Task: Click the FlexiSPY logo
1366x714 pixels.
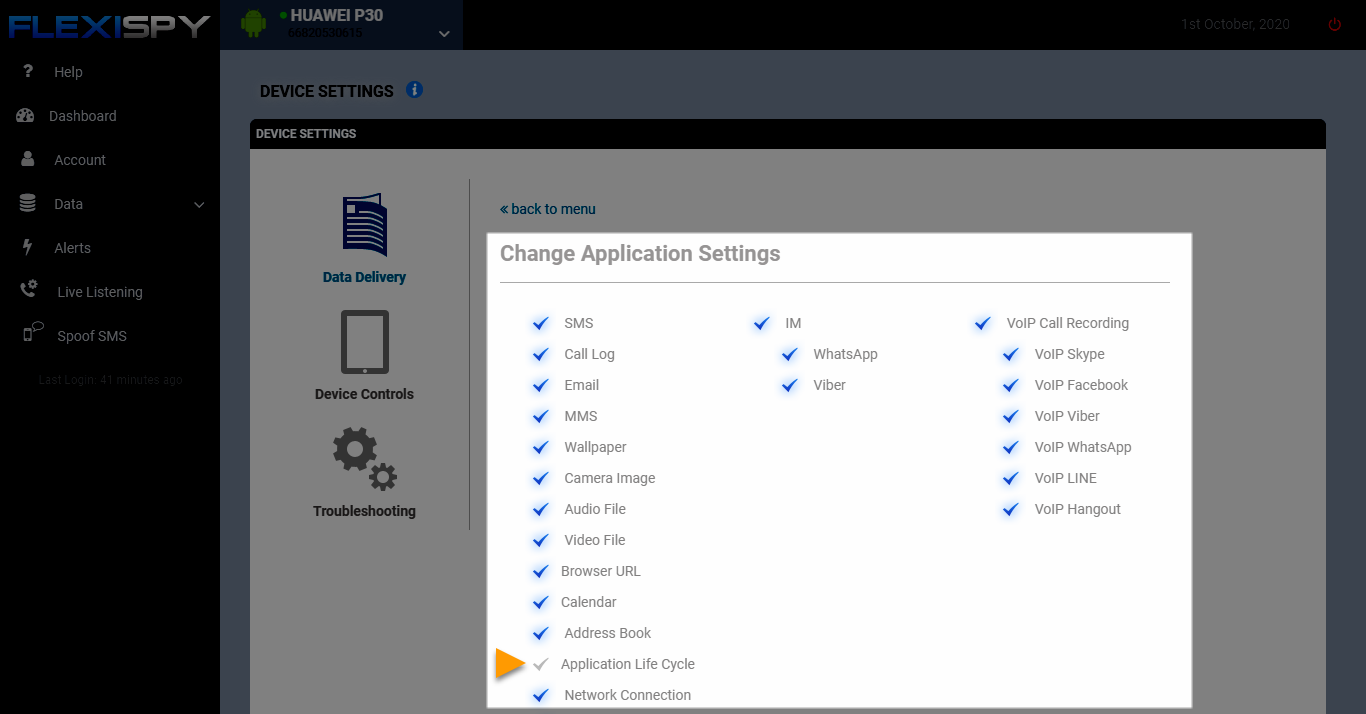Action: coord(110,25)
